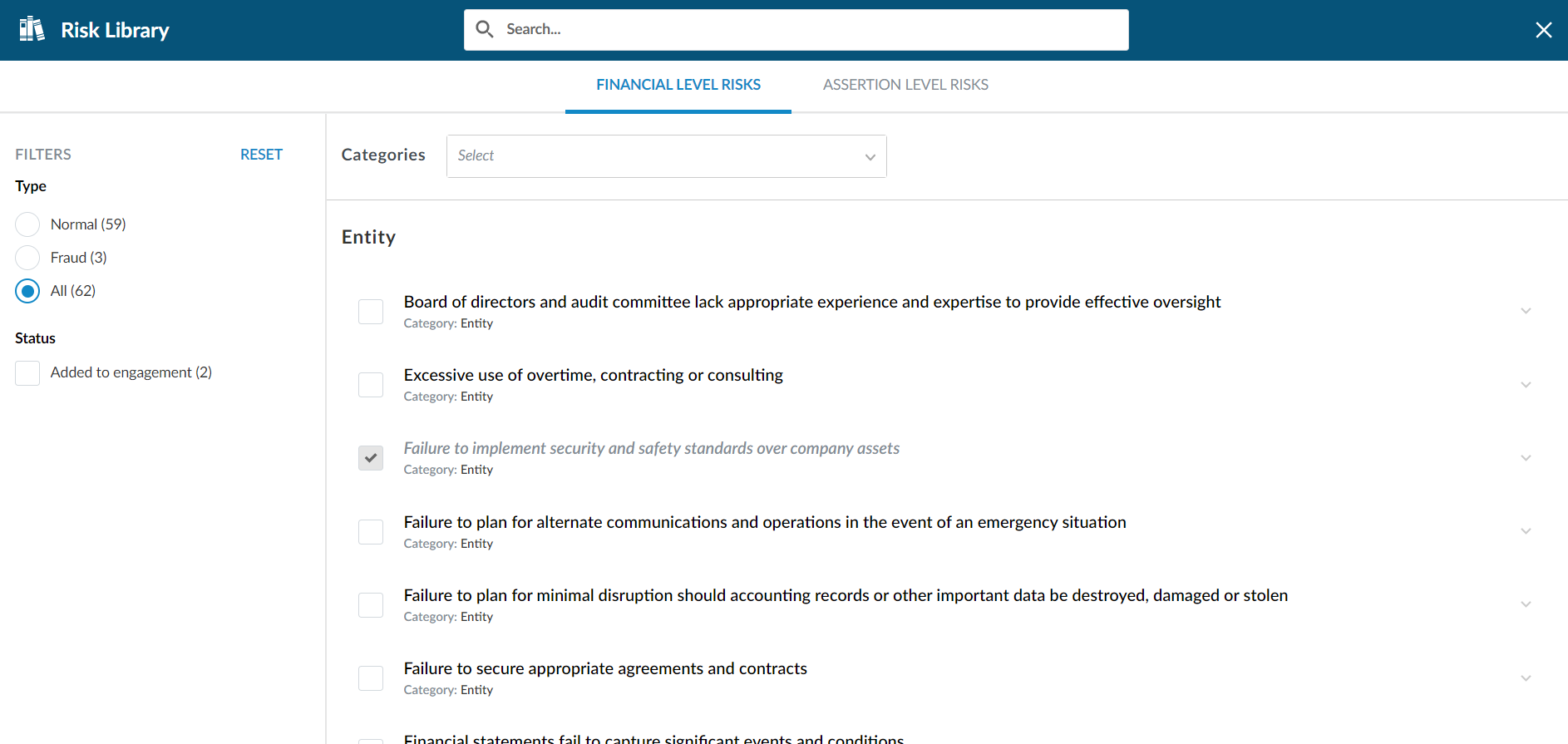This screenshot has height=744, width=1568.
Task: Expand emergency situation communications risk row
Action: click(x=1526, y=531)
